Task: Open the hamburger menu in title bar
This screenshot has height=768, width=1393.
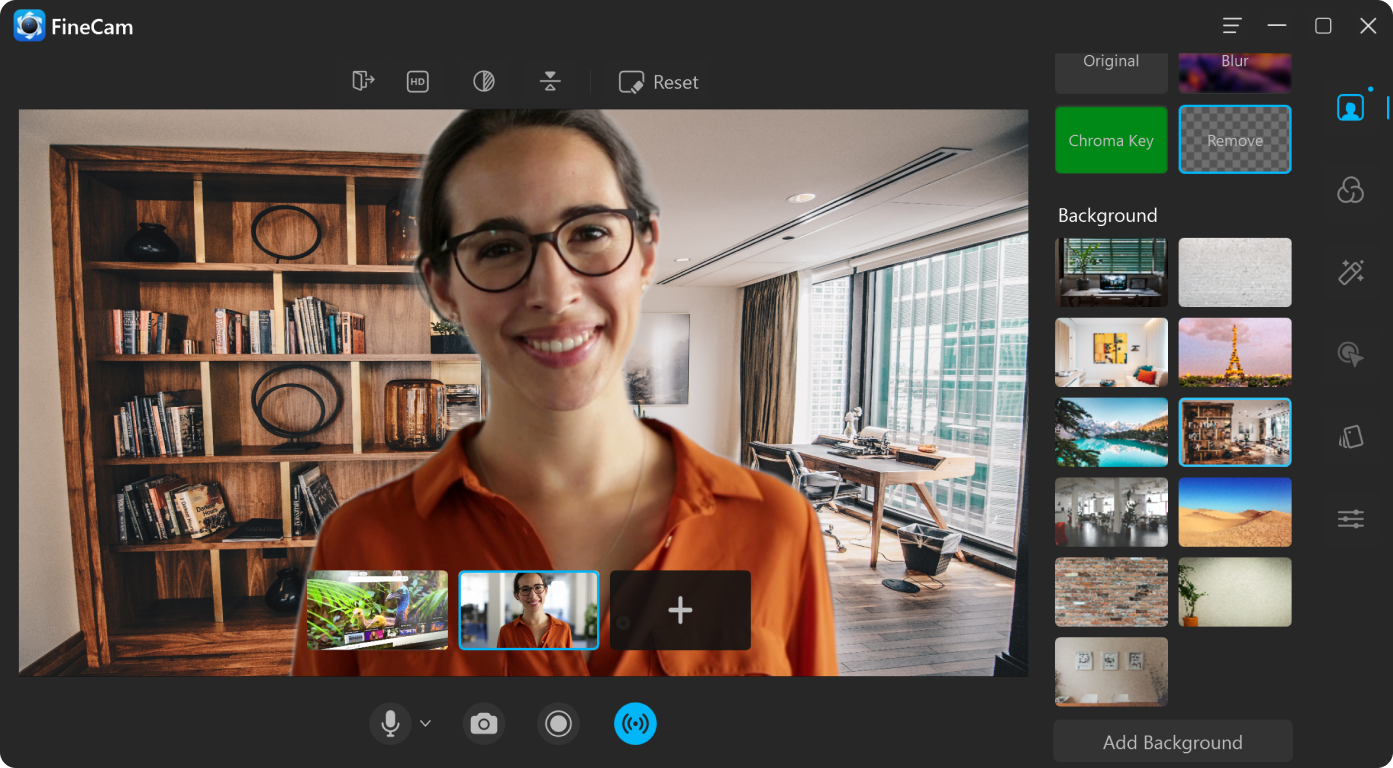Action: (1232, 26)
